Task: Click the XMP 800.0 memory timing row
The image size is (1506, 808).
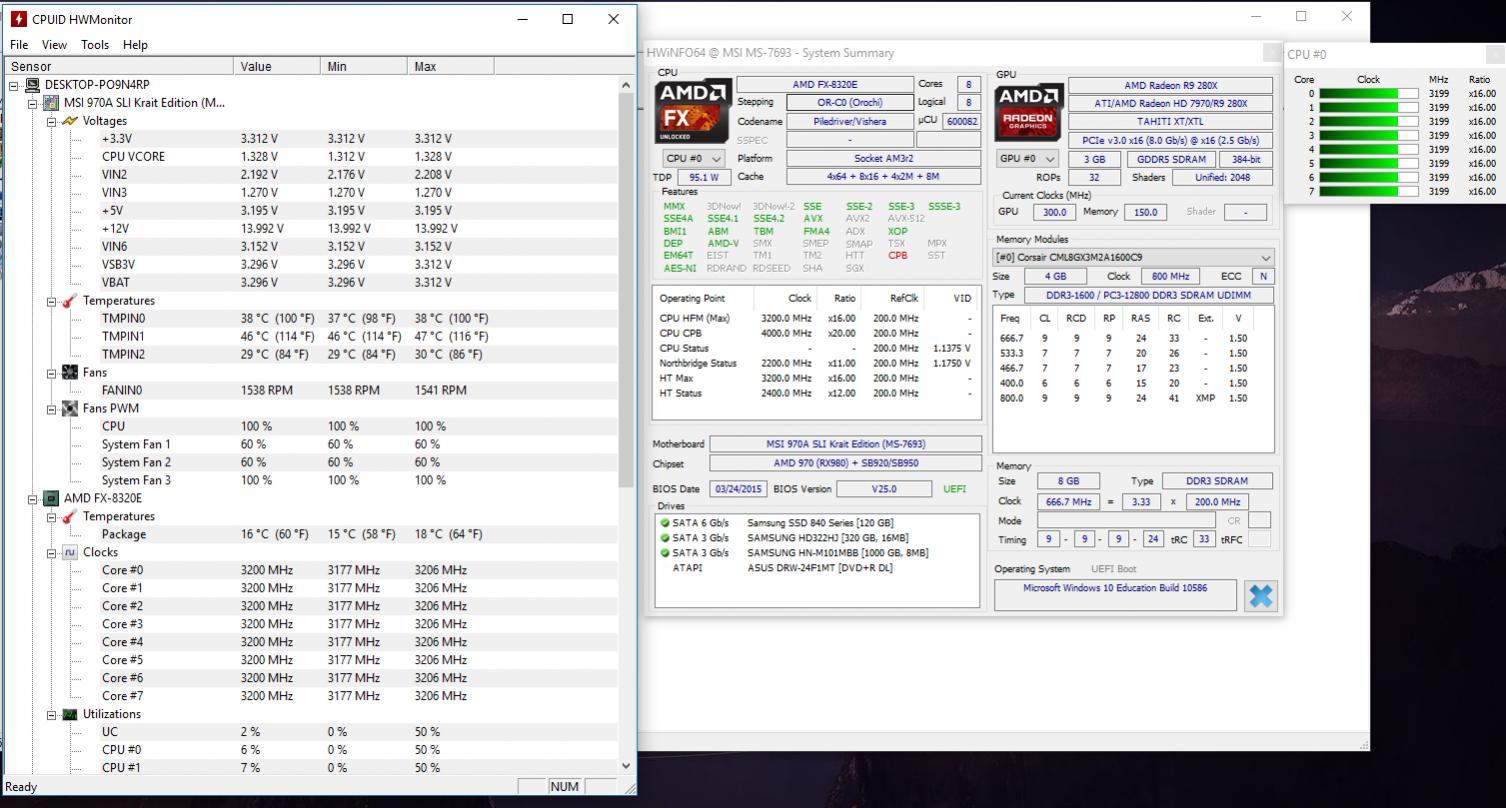Action: click(x=1132, y=398)
